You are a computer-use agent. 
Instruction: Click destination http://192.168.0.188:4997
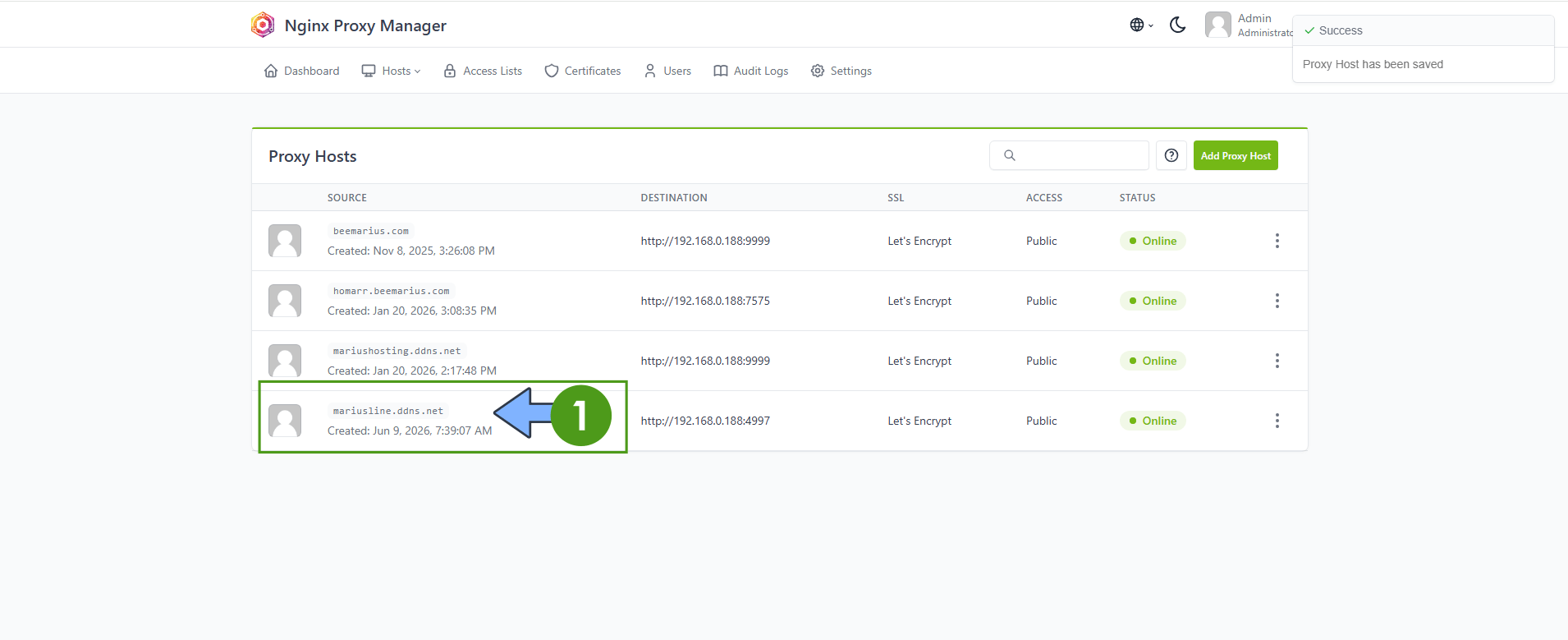point(705,421)
